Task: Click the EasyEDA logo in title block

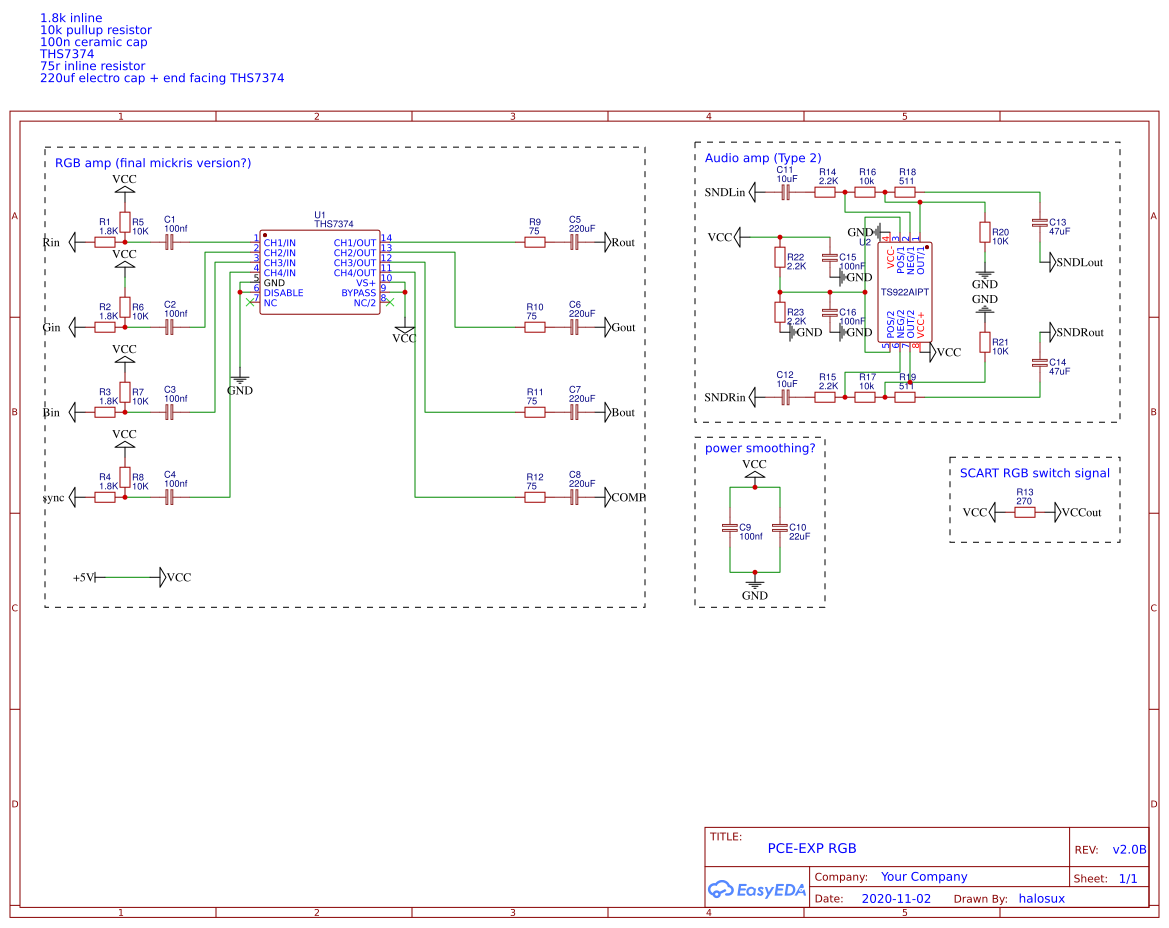Action: tap(756, 889)
